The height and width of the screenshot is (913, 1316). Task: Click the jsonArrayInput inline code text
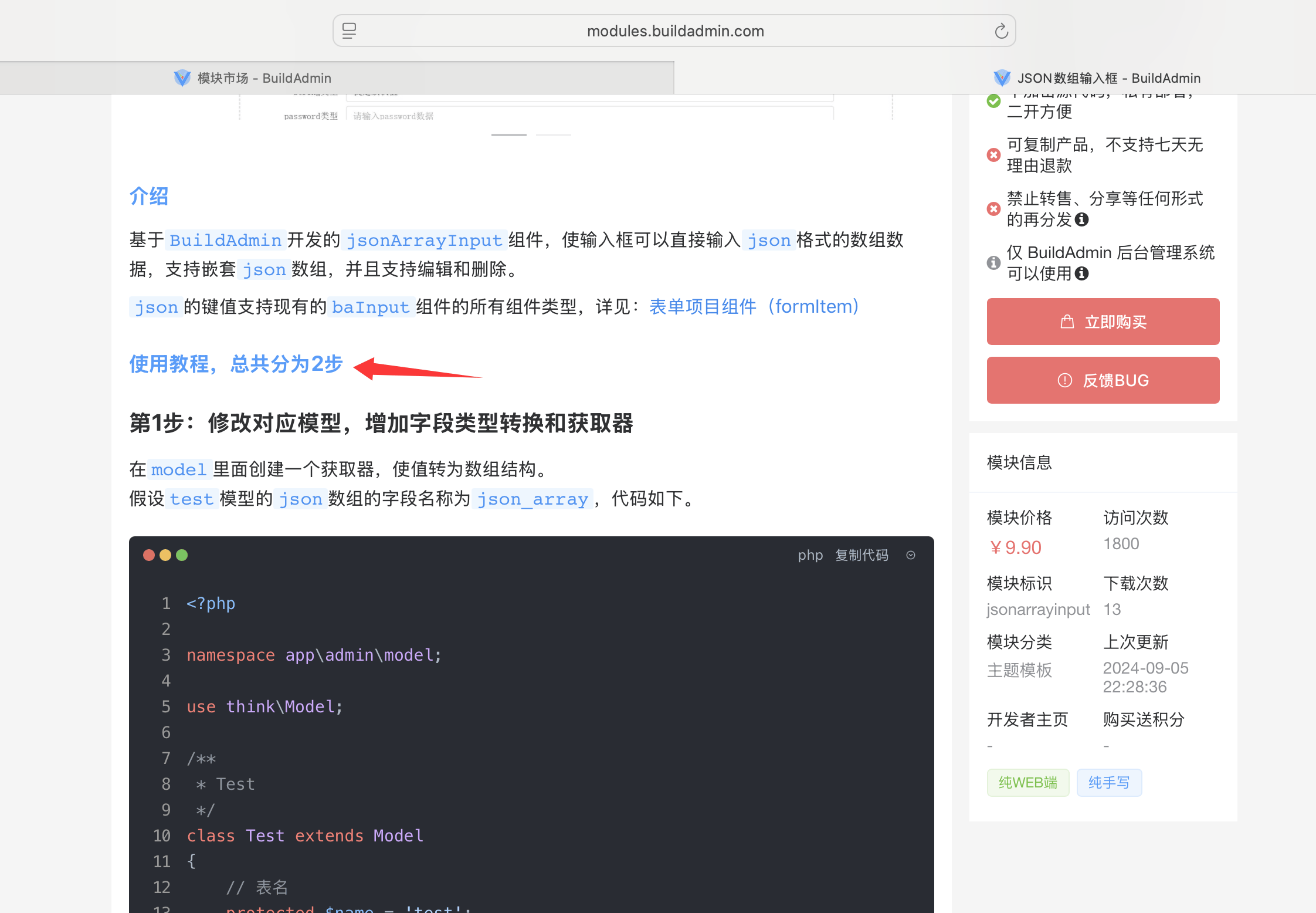424,240
